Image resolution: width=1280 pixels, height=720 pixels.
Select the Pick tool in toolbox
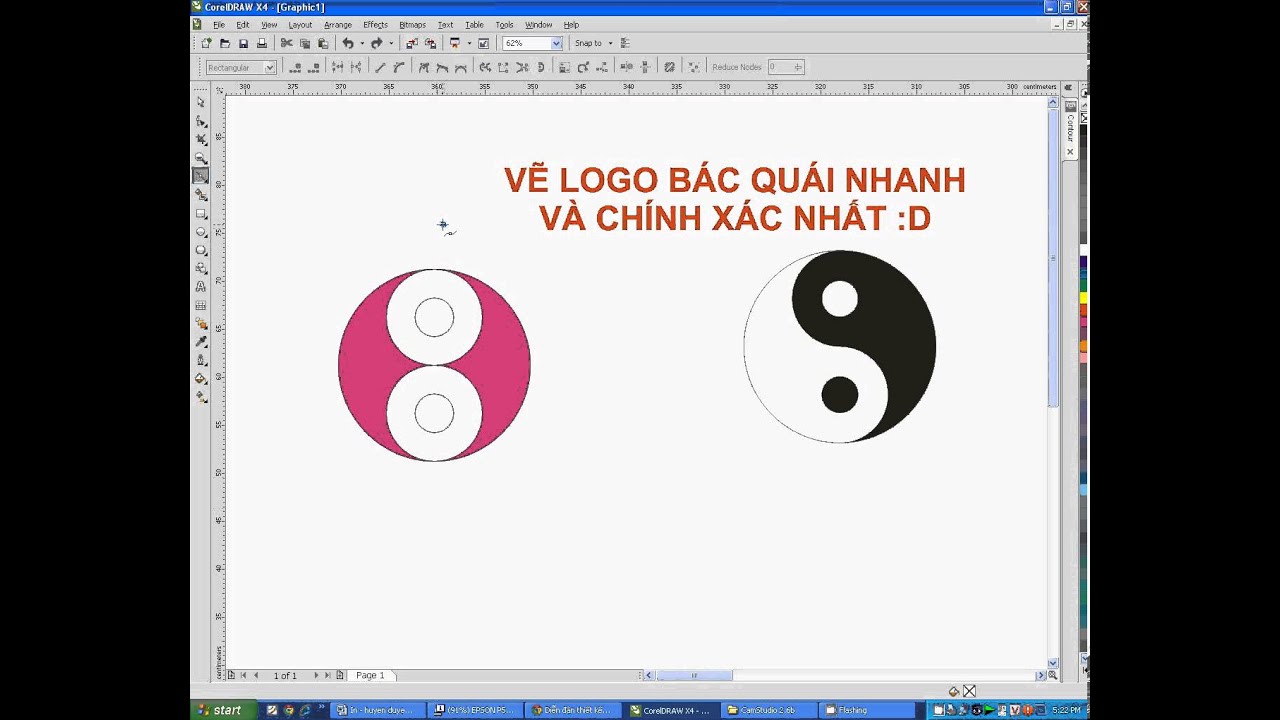(201, 102)
